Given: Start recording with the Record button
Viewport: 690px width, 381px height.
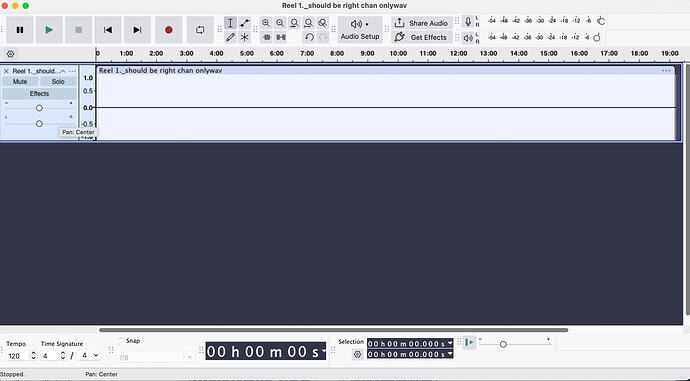Looking at the screenshot, I should coord(169,30).
